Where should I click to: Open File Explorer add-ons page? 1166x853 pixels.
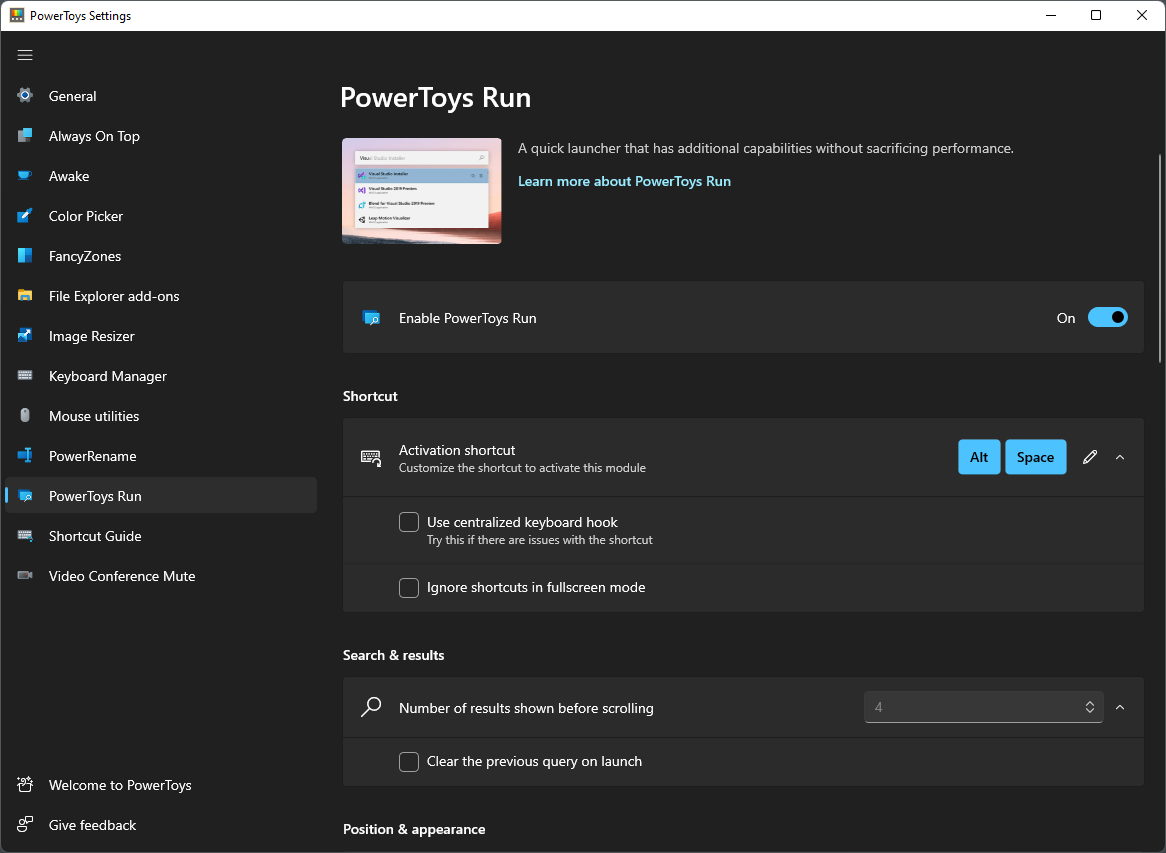[x=161, y=296]
